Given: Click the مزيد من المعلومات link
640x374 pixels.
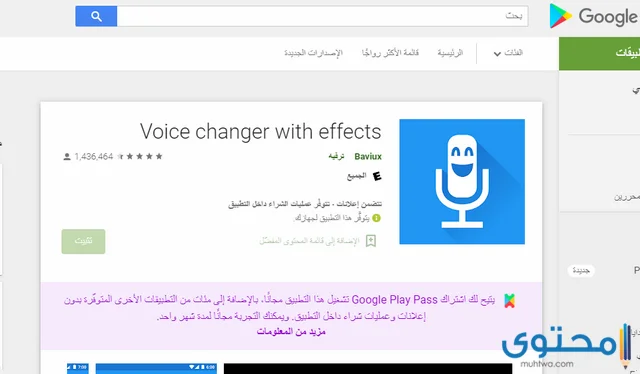Looking at the screenshot, I should point(291,332).
